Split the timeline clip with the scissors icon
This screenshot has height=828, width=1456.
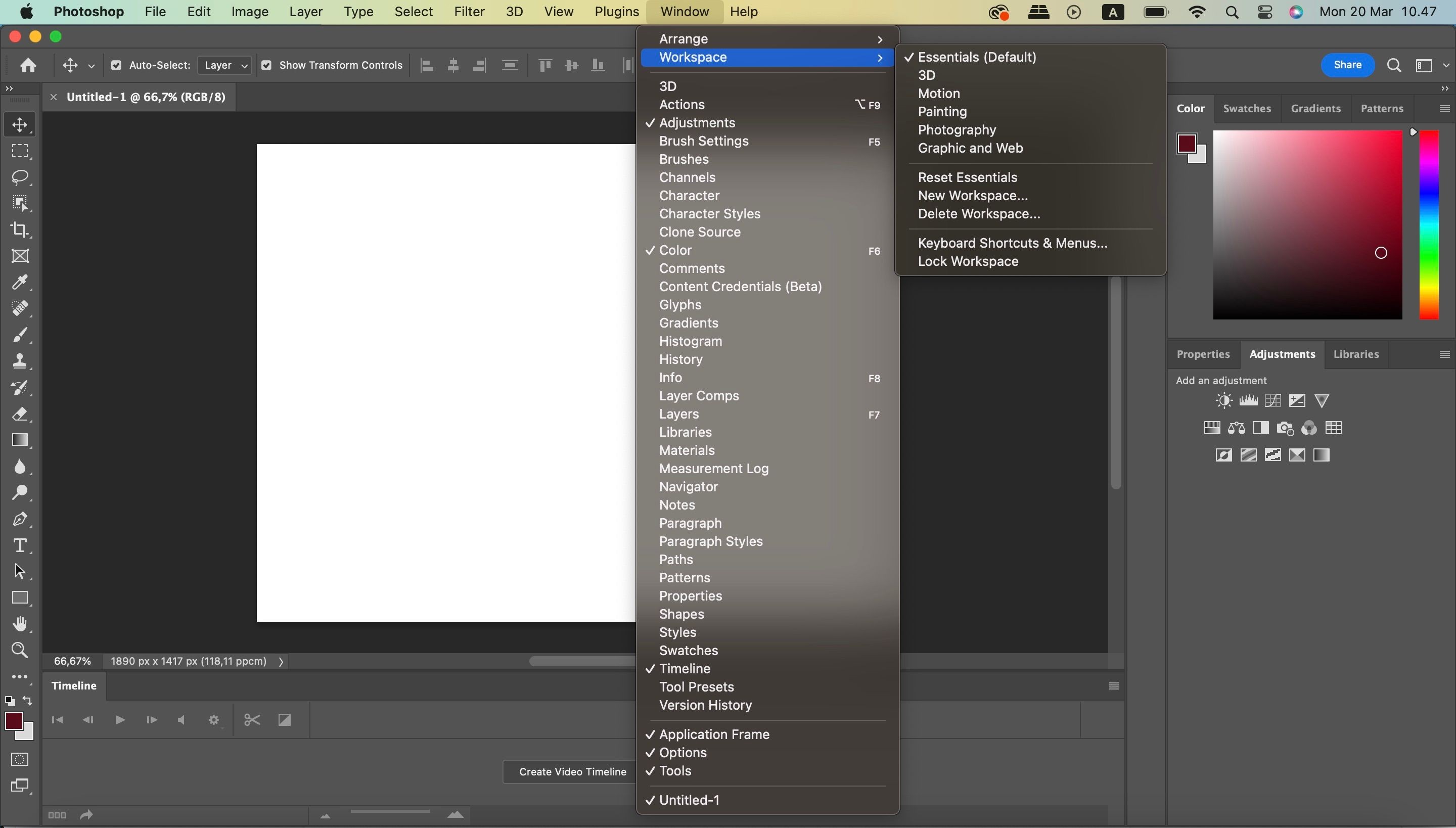point(252,720)
